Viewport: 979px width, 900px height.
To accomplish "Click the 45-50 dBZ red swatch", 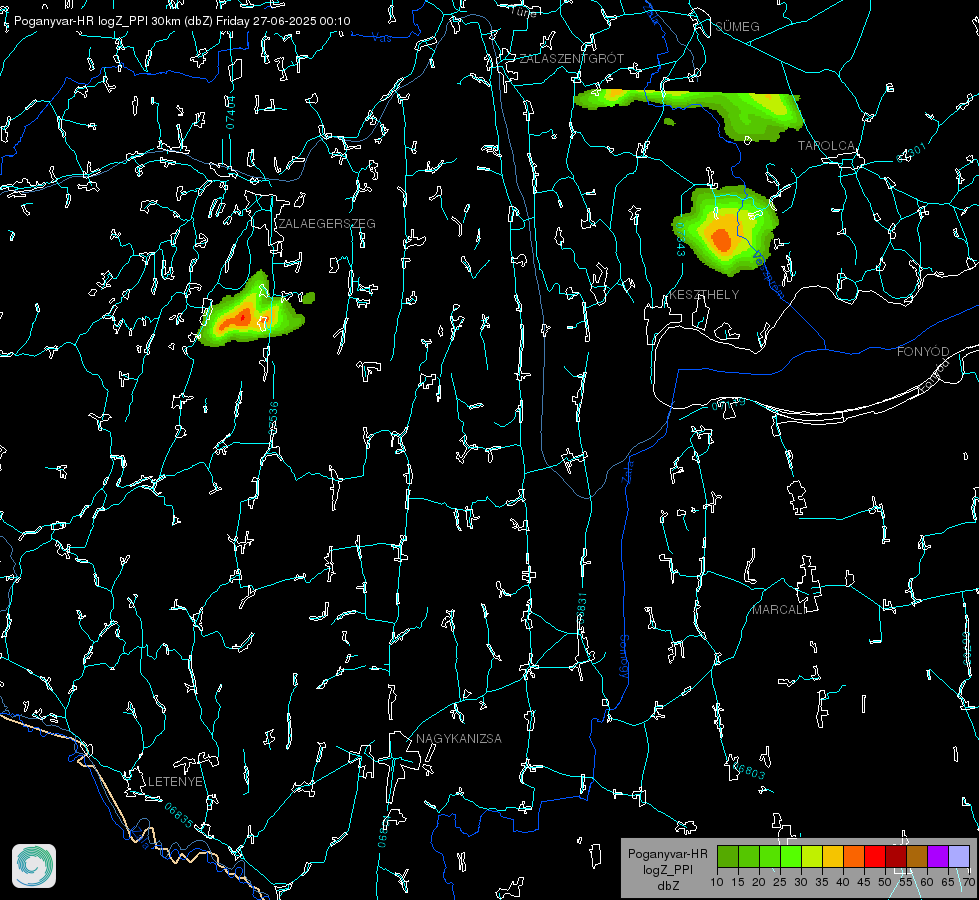I will [875, 856].
